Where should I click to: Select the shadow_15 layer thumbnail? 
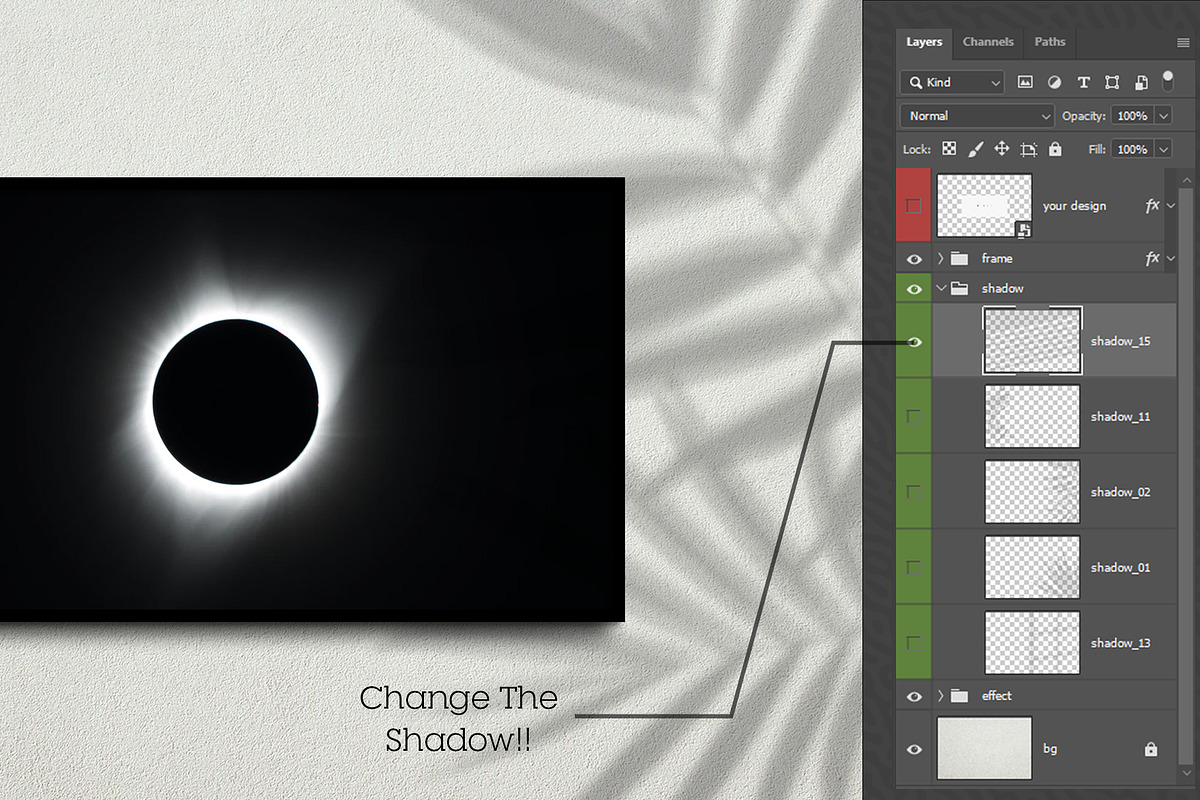click(x=1032, y=341)
